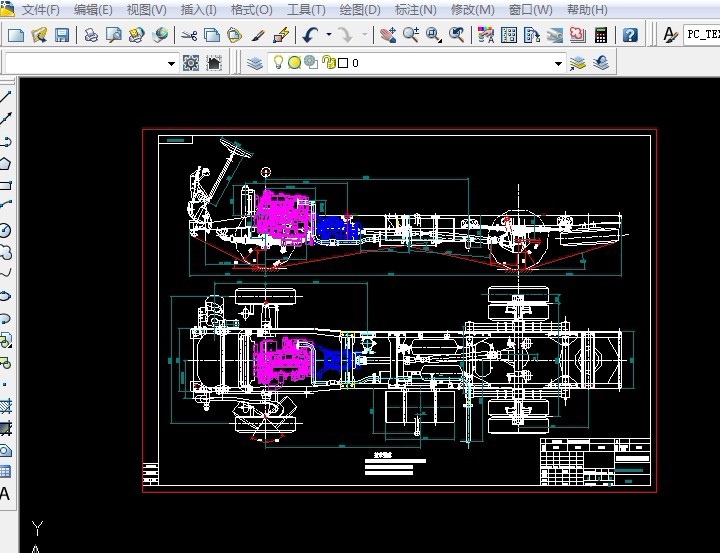
Task: Open the 帮助(H) menu
Action: (587, 9)
